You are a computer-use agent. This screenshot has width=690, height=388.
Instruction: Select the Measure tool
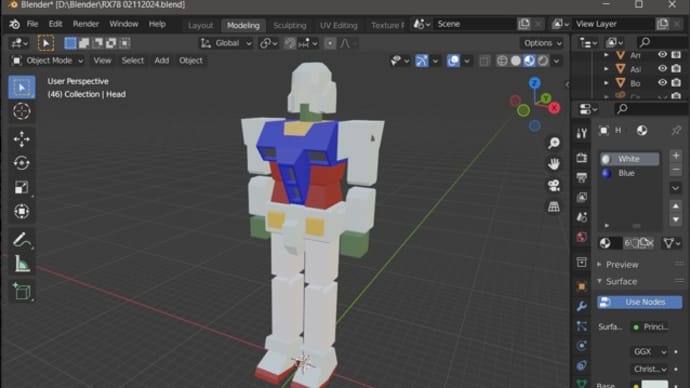coord(21,264)
